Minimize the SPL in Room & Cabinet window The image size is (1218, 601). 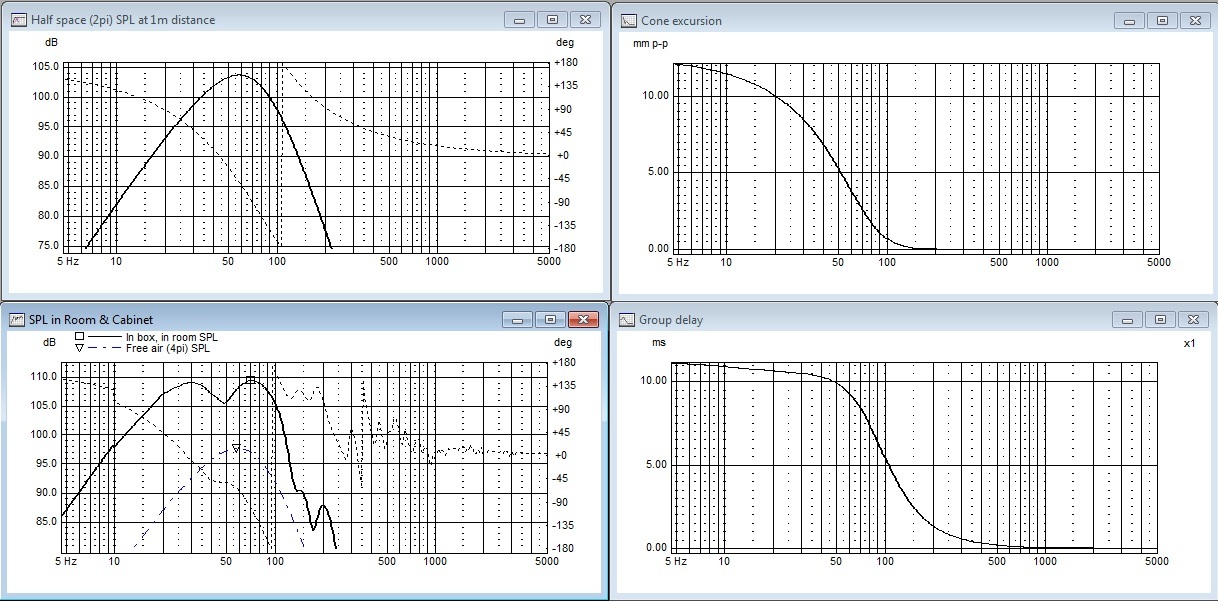pos(519,319)
